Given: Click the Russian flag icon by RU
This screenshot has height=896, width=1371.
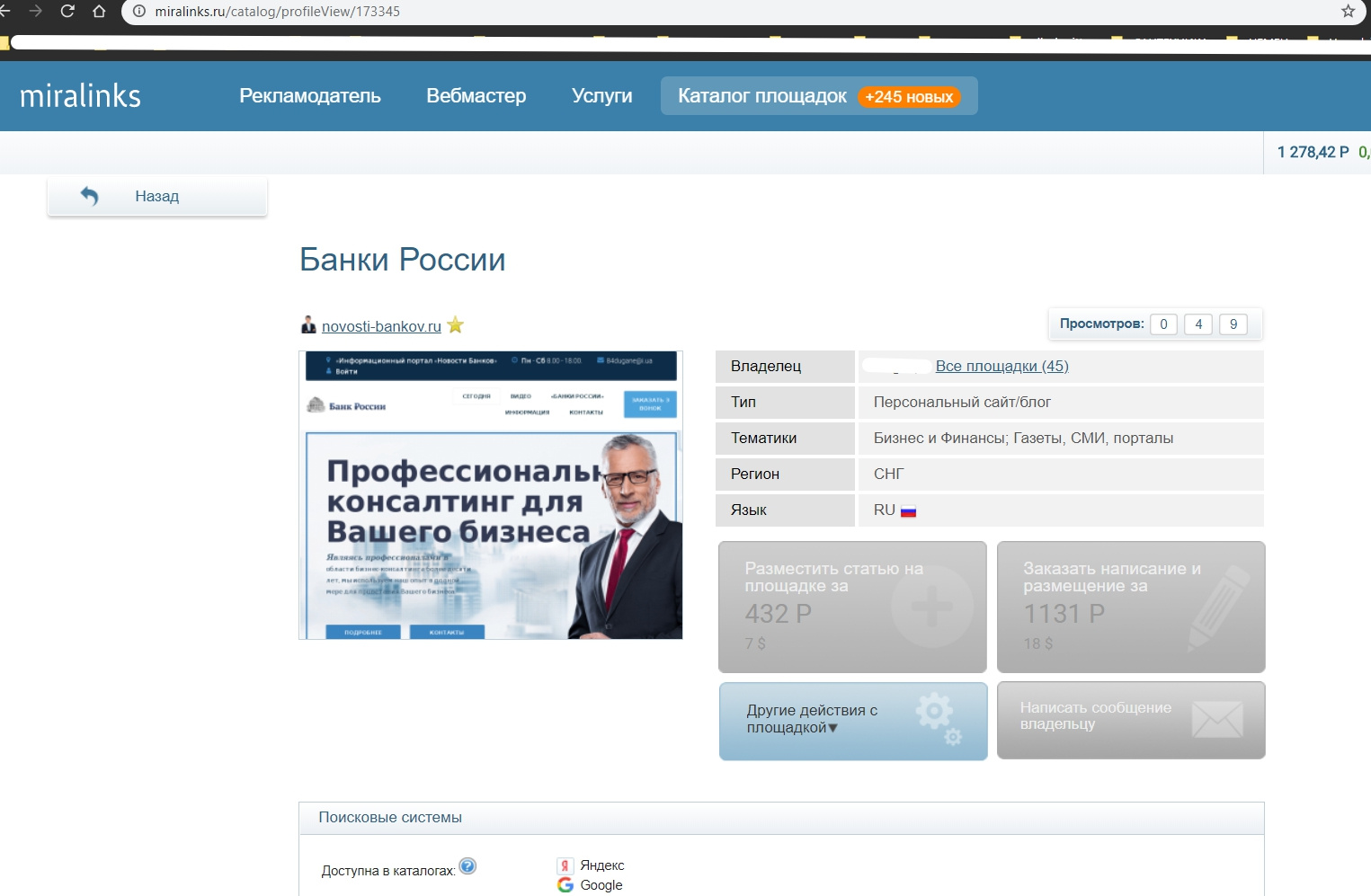Looking at the screenshot, I should click(x=908, y=511).
